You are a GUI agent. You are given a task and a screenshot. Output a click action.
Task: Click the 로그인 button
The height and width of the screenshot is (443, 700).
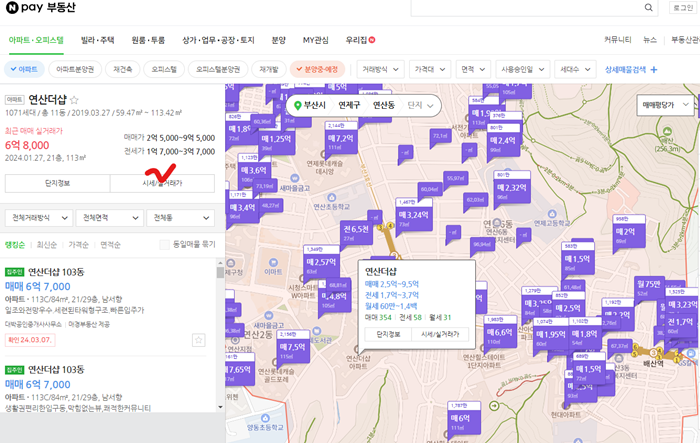pos(683,8)
